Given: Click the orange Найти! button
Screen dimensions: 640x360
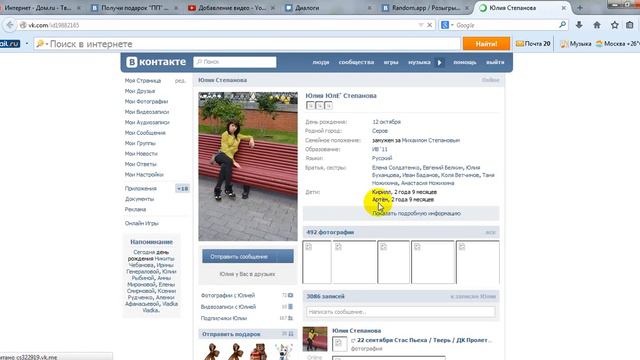Looking at the screenshot, I should (x=486, y=44).
